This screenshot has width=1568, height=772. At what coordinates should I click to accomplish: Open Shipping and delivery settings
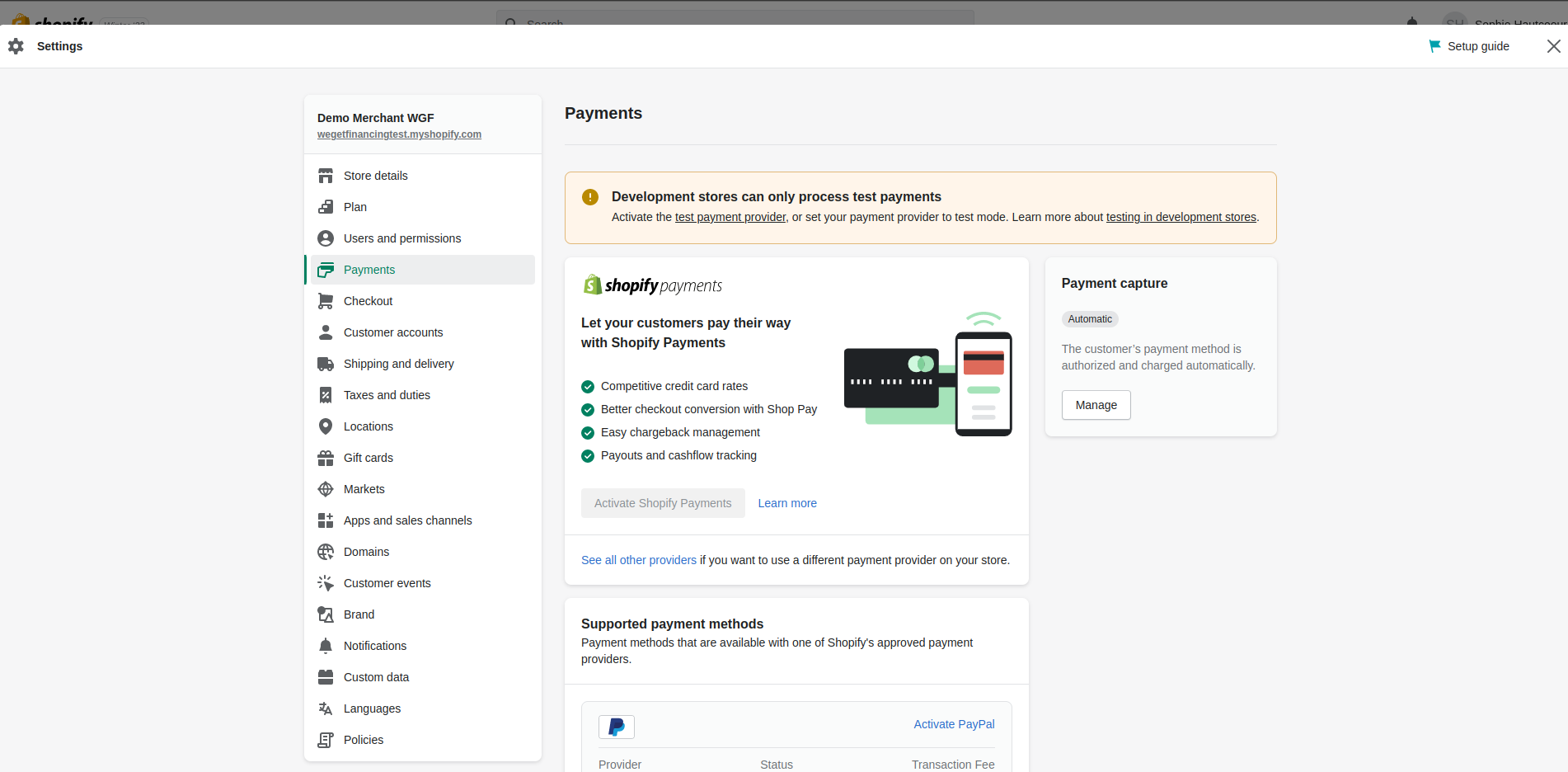click(423, 364)
